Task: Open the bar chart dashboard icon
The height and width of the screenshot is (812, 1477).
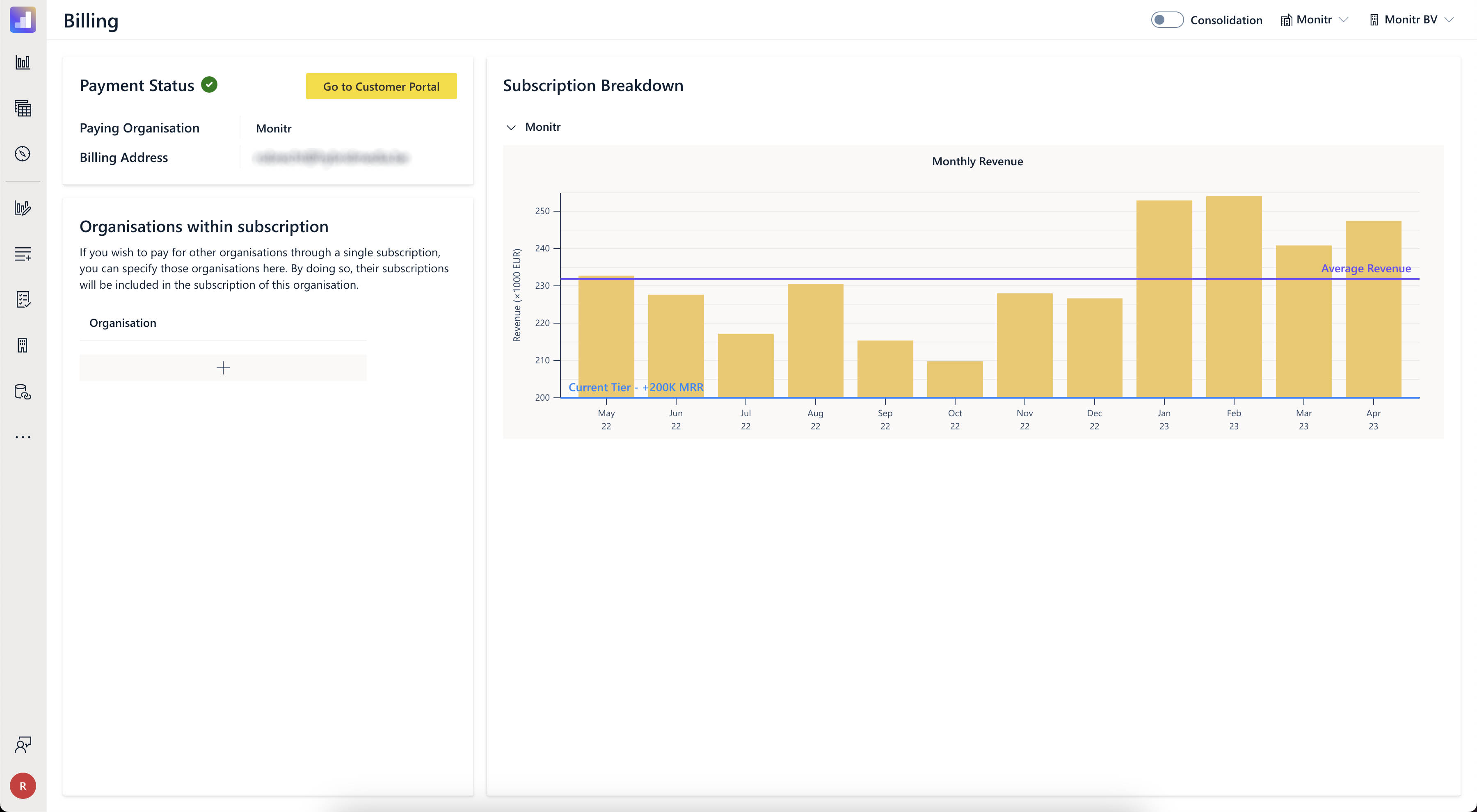Action: tap(23, 62)
